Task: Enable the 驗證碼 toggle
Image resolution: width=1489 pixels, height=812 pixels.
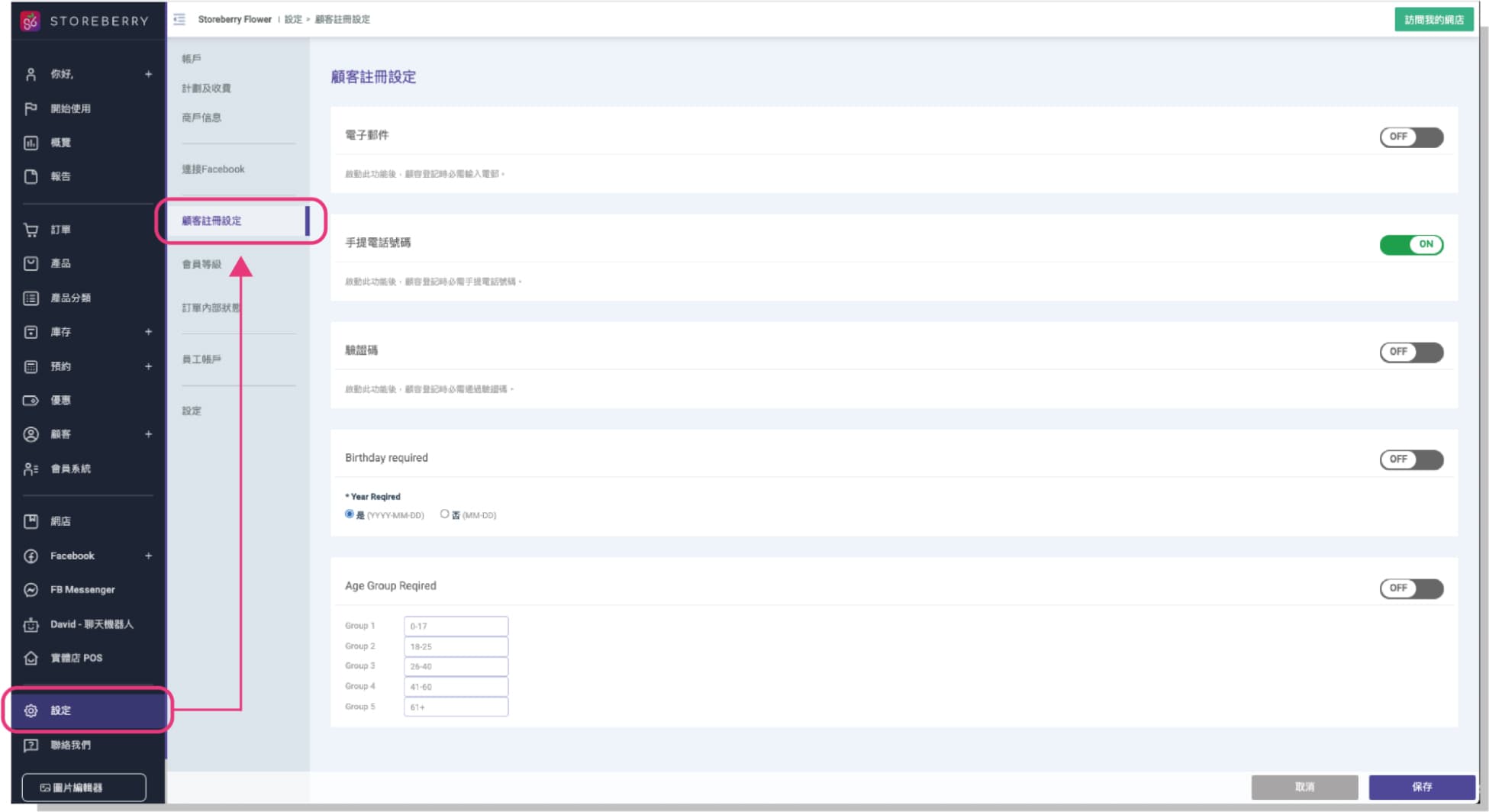Action: (x=1411, y=352)
